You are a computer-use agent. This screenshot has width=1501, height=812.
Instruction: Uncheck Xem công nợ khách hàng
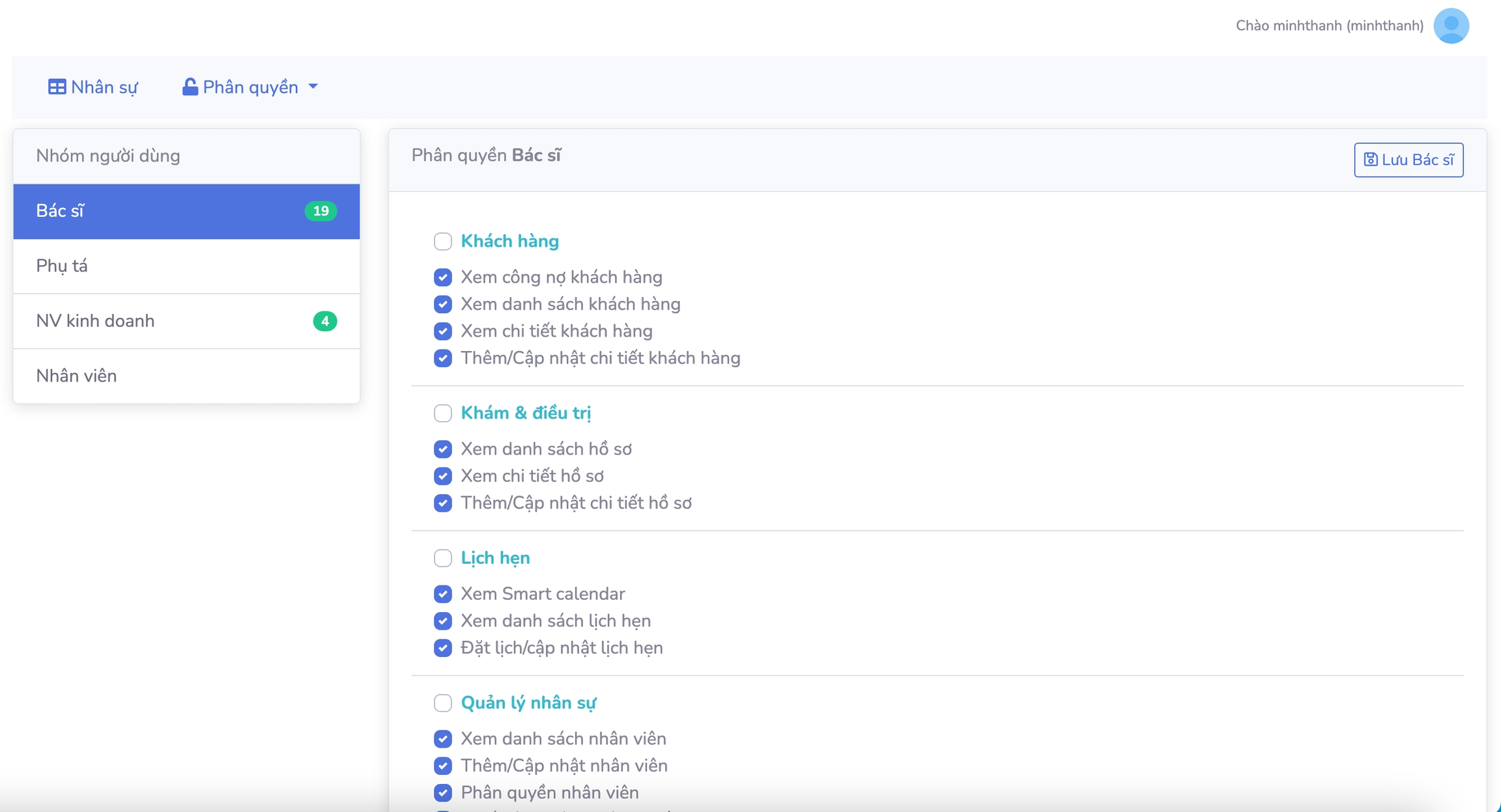(x=443, y=277)
